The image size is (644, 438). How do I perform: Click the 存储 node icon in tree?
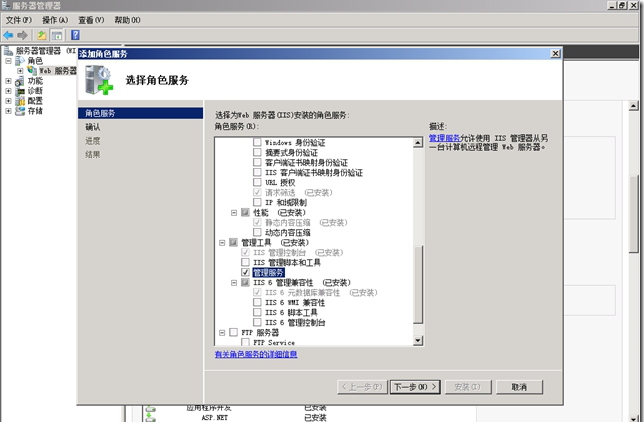(20, 111)
